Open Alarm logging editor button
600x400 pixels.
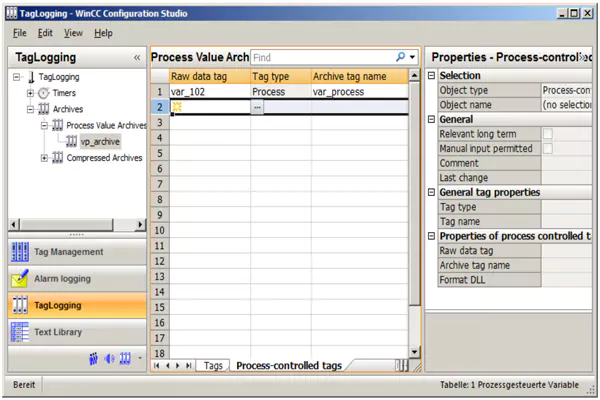(77, 279)
